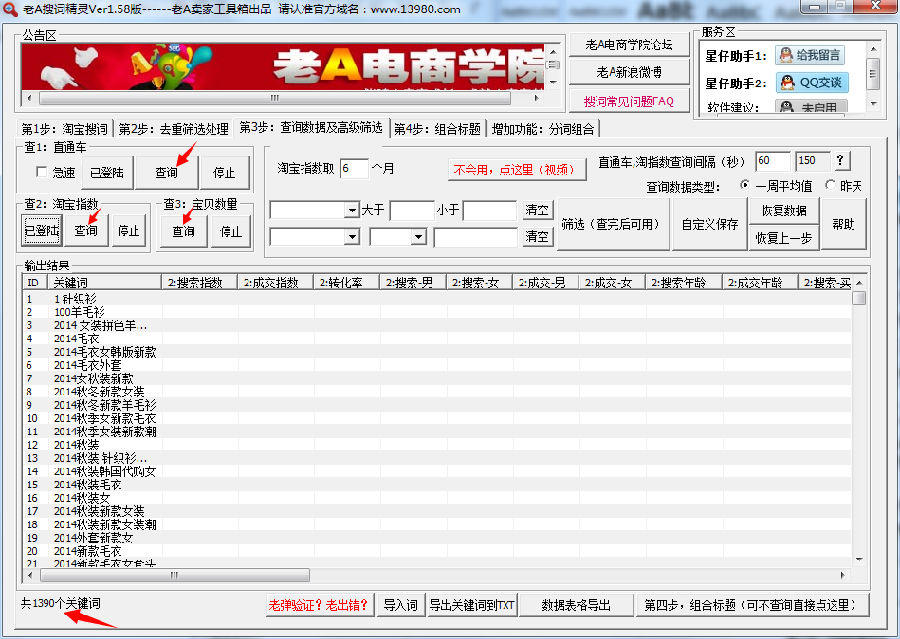Click 自定义保存 button
Image resolution: width=900 pixels, height=639 pixels.
point(709,224)
